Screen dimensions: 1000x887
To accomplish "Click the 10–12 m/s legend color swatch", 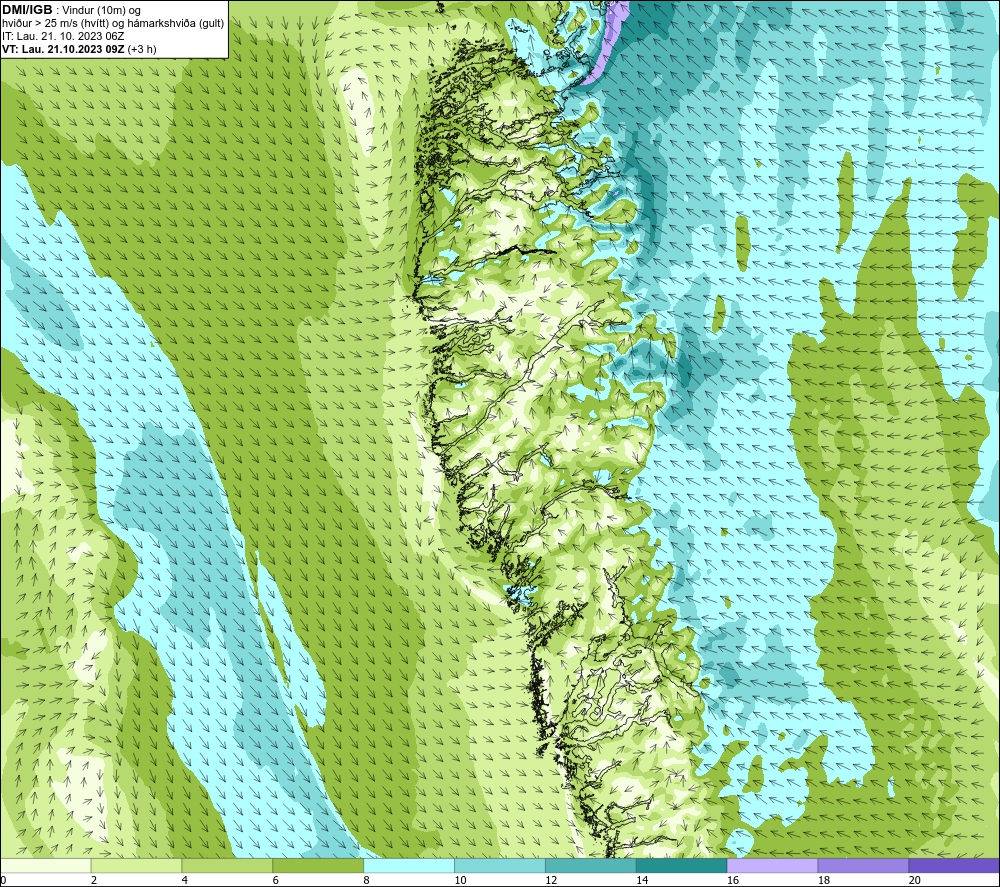I will click(500, 865).
